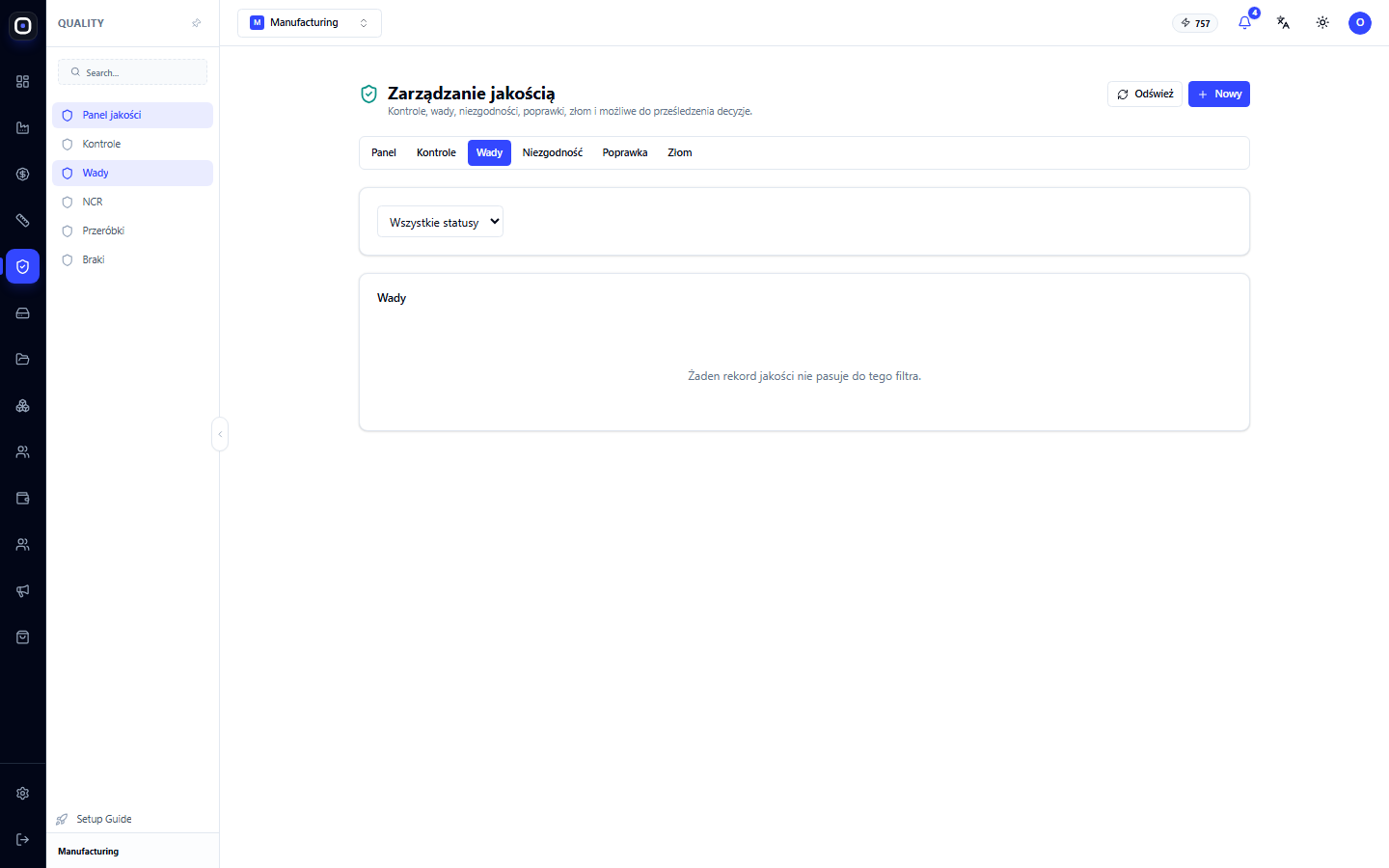Image resolution: width=1389 pixels, height=868 pixels.
Task: Switch to the Niezgodność tab
Action: click(x=553, y=152)
